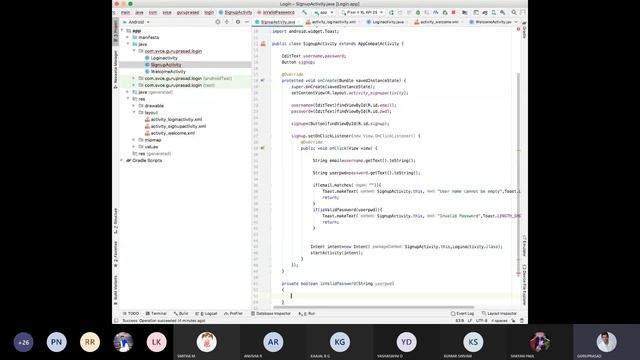Click the isValidPassword breadcrumb
The width and height of the screenshot is (640, 360).
tap(276, 13)
